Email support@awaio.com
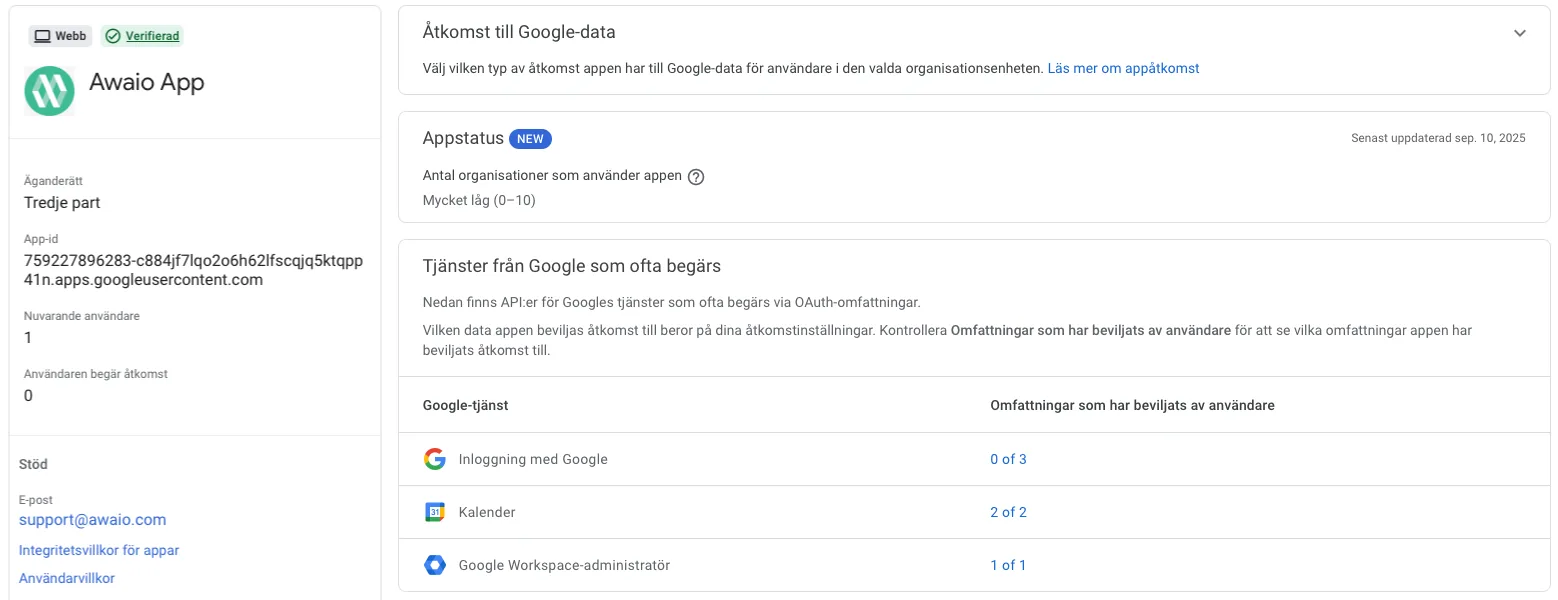 point(92,520)
